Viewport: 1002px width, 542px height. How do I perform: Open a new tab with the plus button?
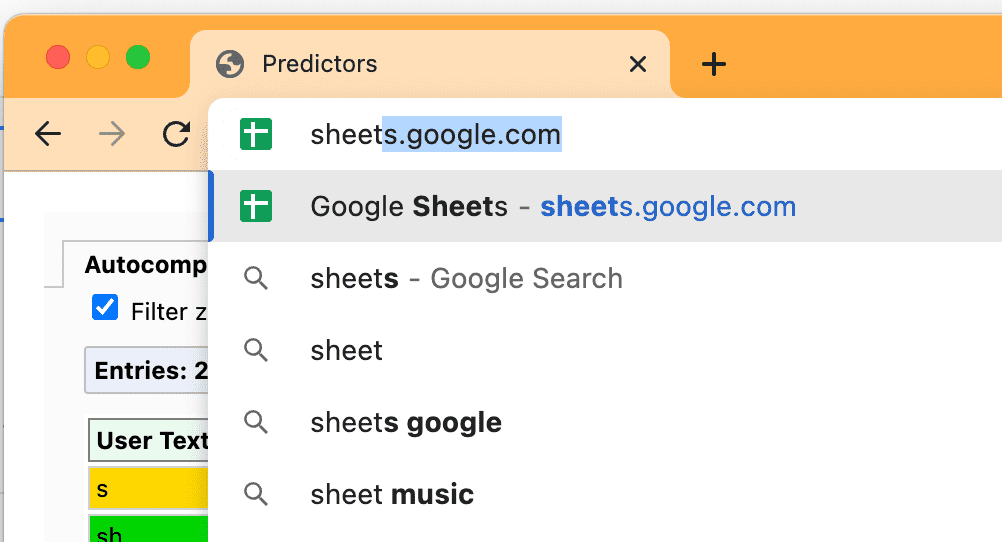point(713,65)
